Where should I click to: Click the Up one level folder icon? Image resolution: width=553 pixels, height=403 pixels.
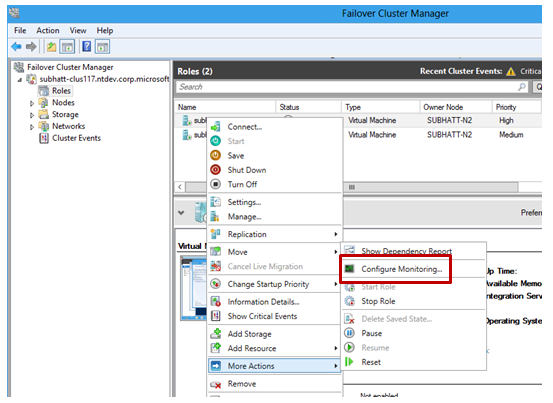[x=51, y=47]
